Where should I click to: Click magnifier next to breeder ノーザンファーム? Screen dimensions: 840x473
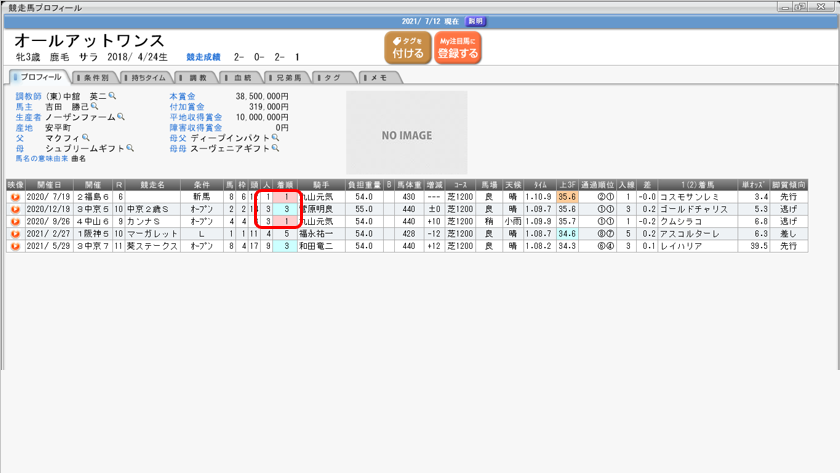121,117
